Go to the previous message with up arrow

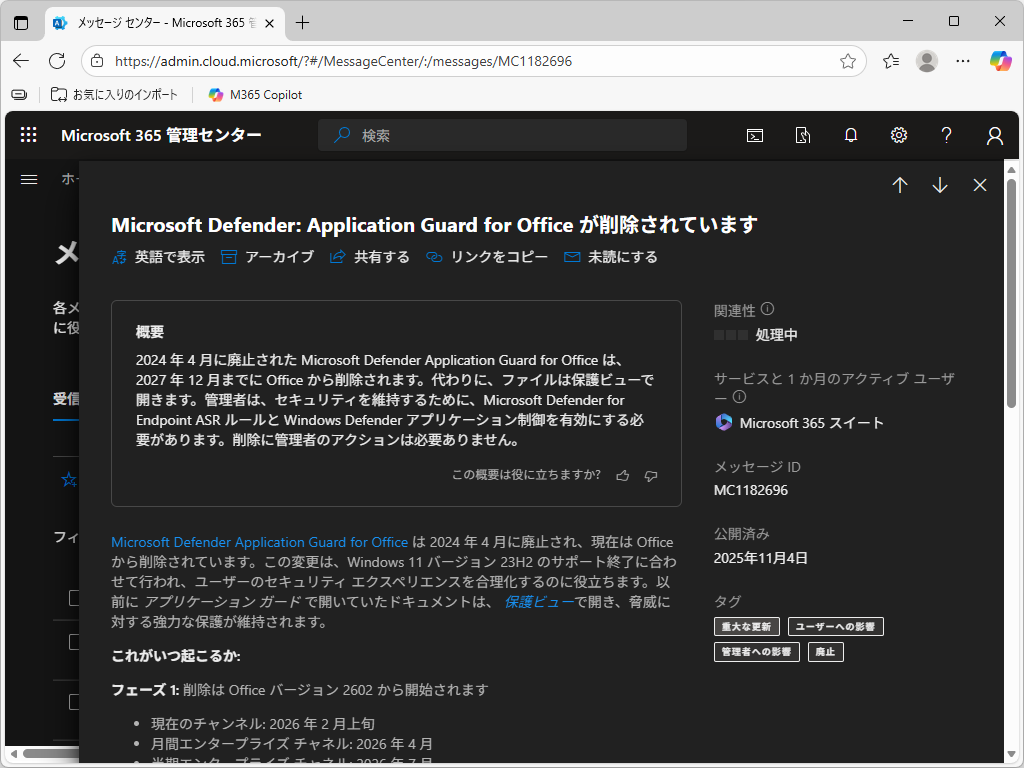[899, 185]
